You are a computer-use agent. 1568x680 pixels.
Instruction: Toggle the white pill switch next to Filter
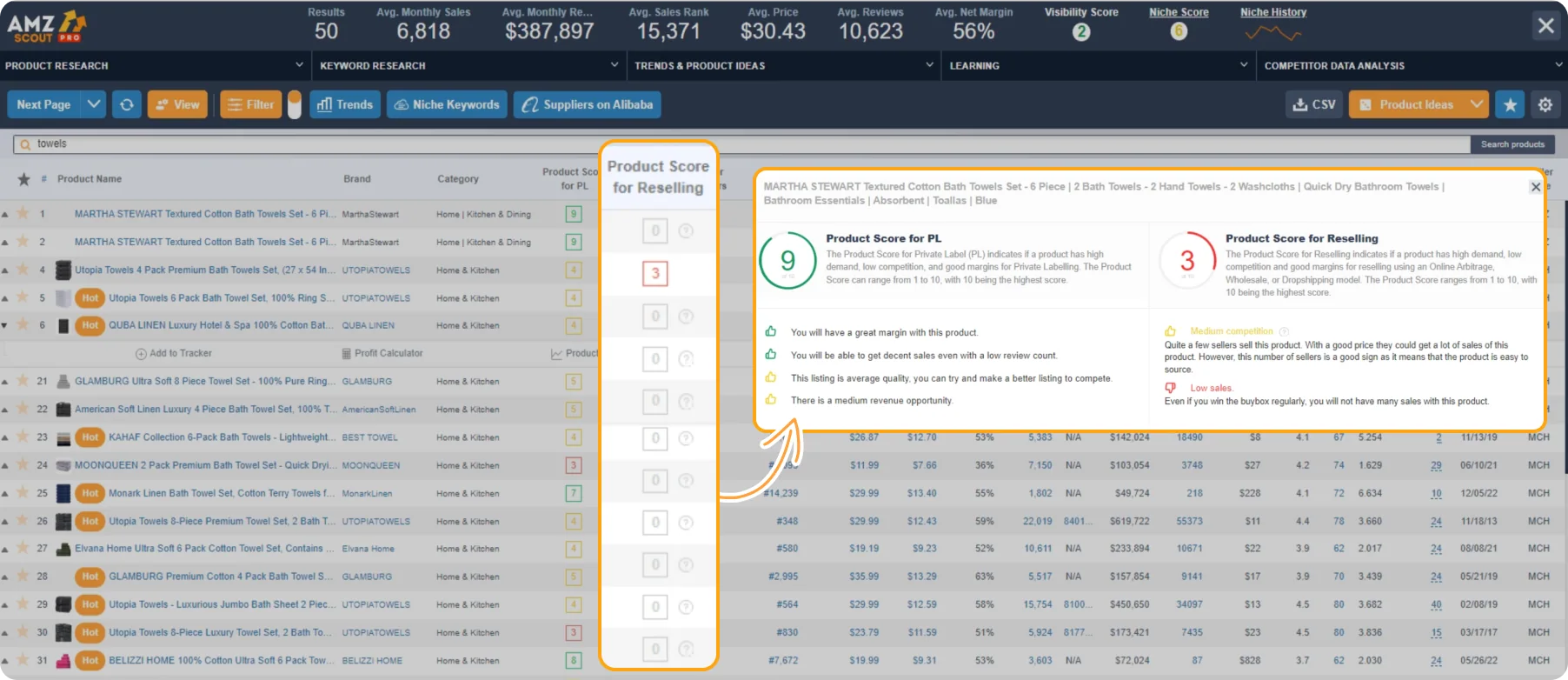click(295, 104)
